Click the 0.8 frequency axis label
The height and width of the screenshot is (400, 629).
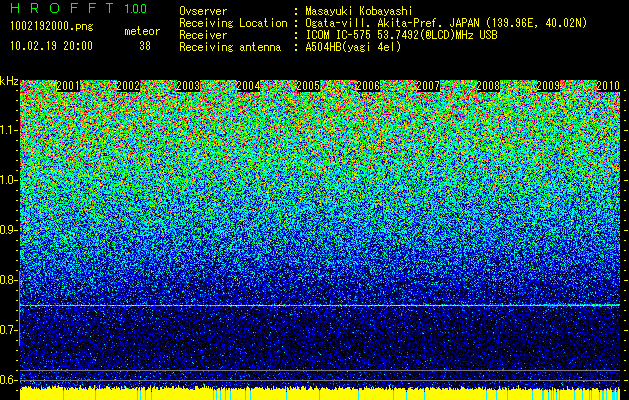[9, 280]
